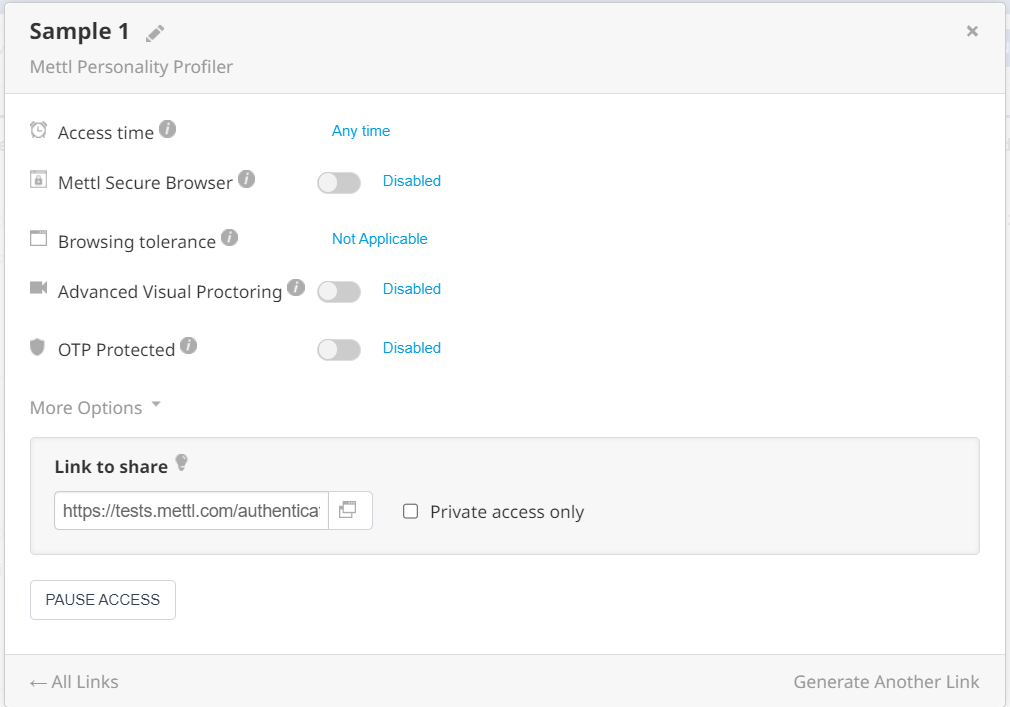The height and width of the screenshot is (707, 1010).
Task: Show info for OTP Protected
Action: pyautogui.click(x=188, y=346)
